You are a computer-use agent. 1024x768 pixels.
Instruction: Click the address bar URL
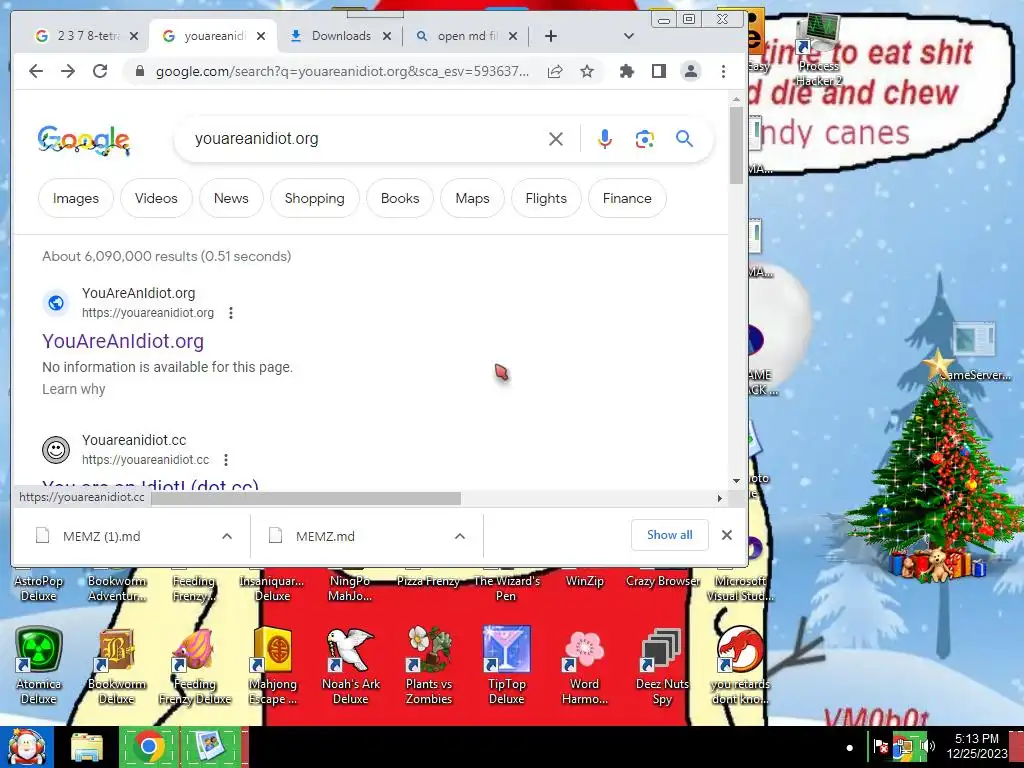[342, 71]
